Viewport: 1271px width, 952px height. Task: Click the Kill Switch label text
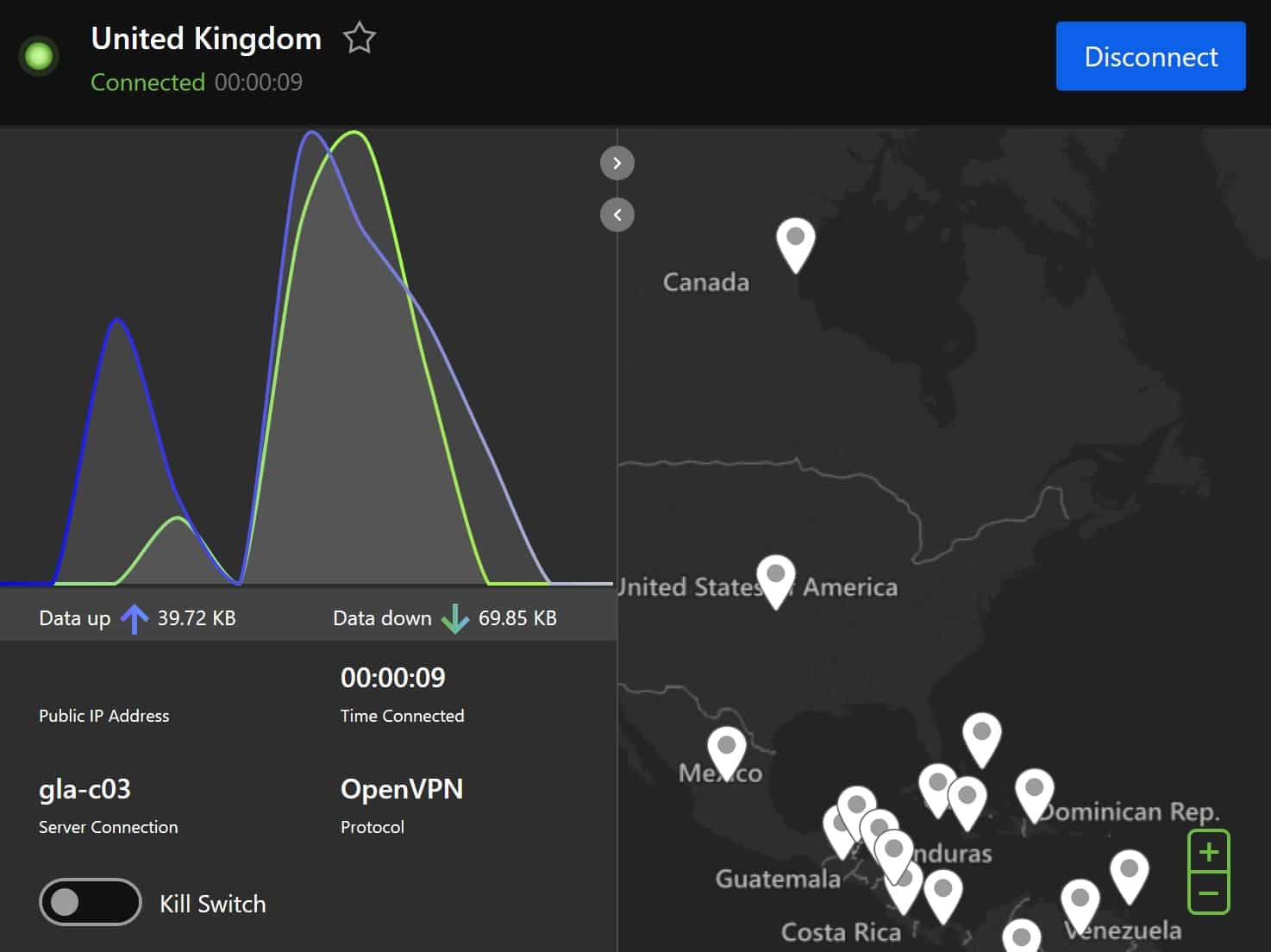213,904
